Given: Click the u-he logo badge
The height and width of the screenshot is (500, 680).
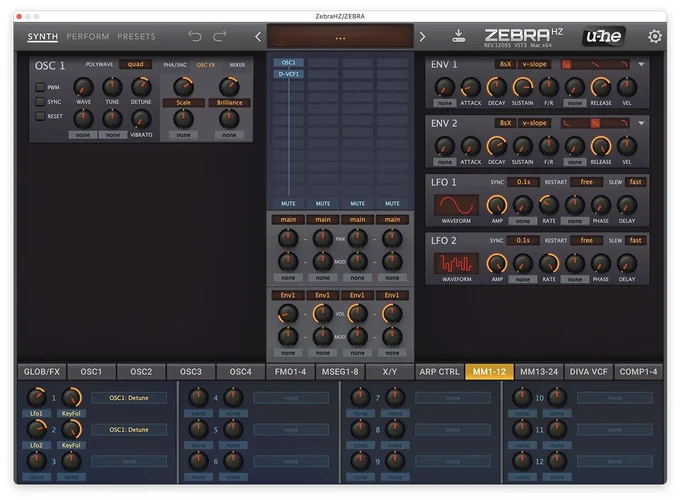Looking at the screenshot, I should [x=604, y=36].
